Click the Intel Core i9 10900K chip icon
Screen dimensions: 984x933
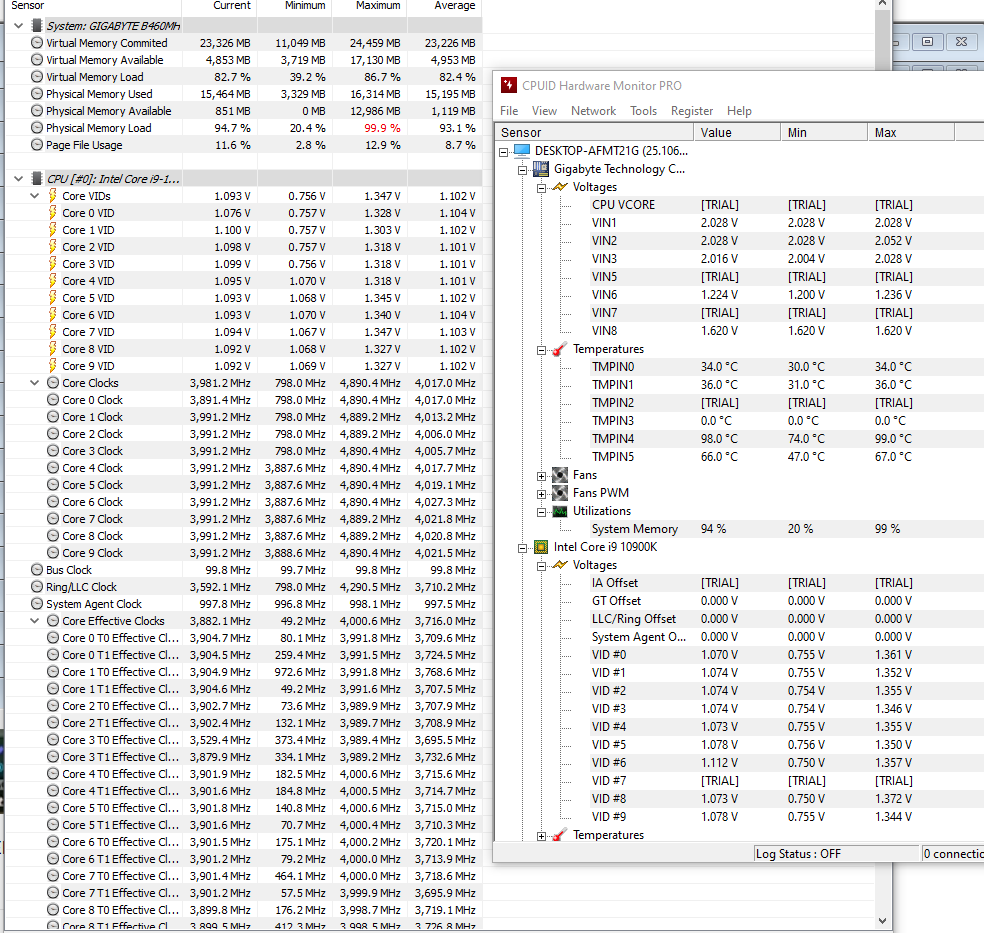540,547
